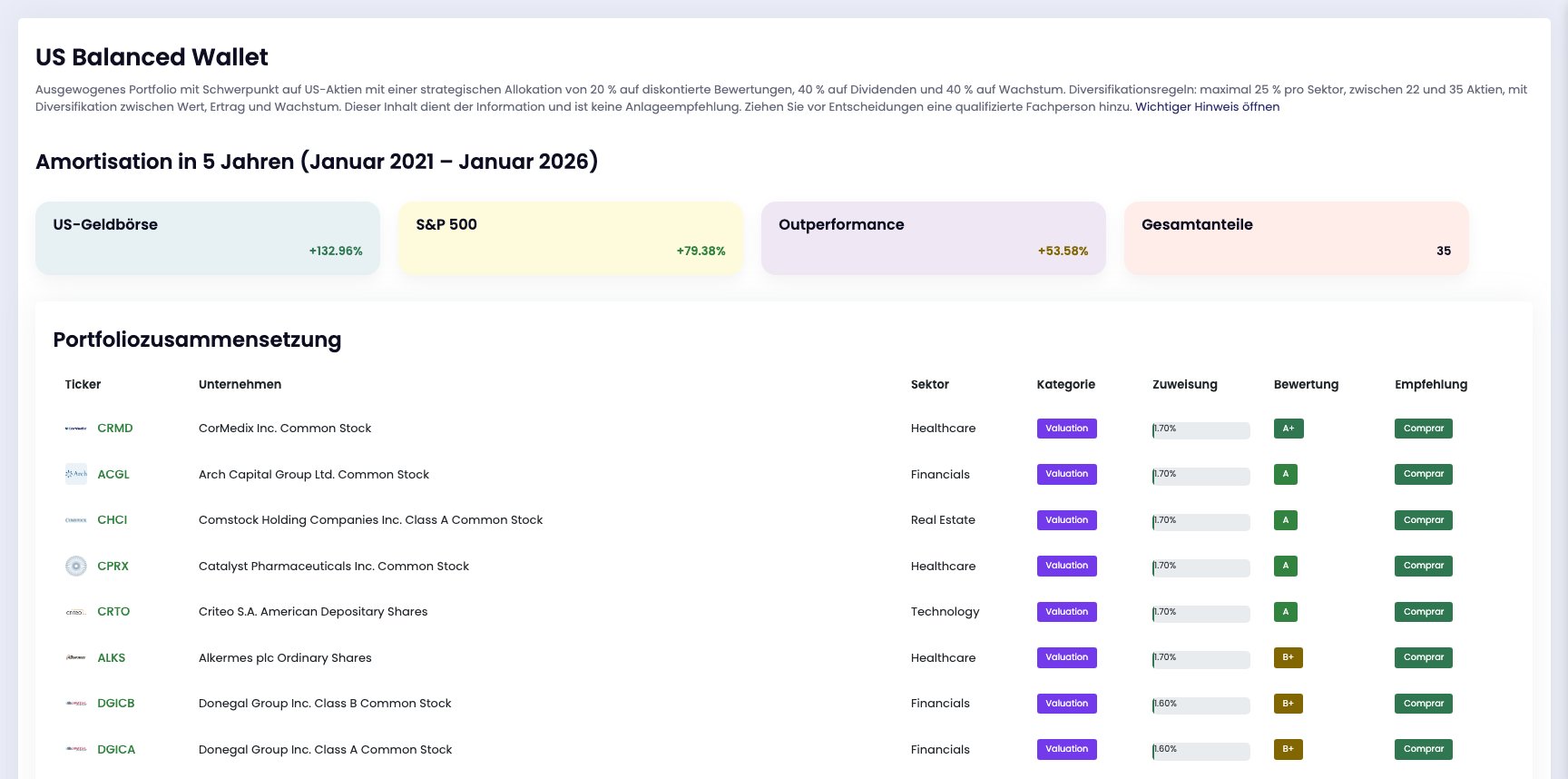Open the CRMD ticker link
The image size is (1568, 779).
tap(115, 429)
